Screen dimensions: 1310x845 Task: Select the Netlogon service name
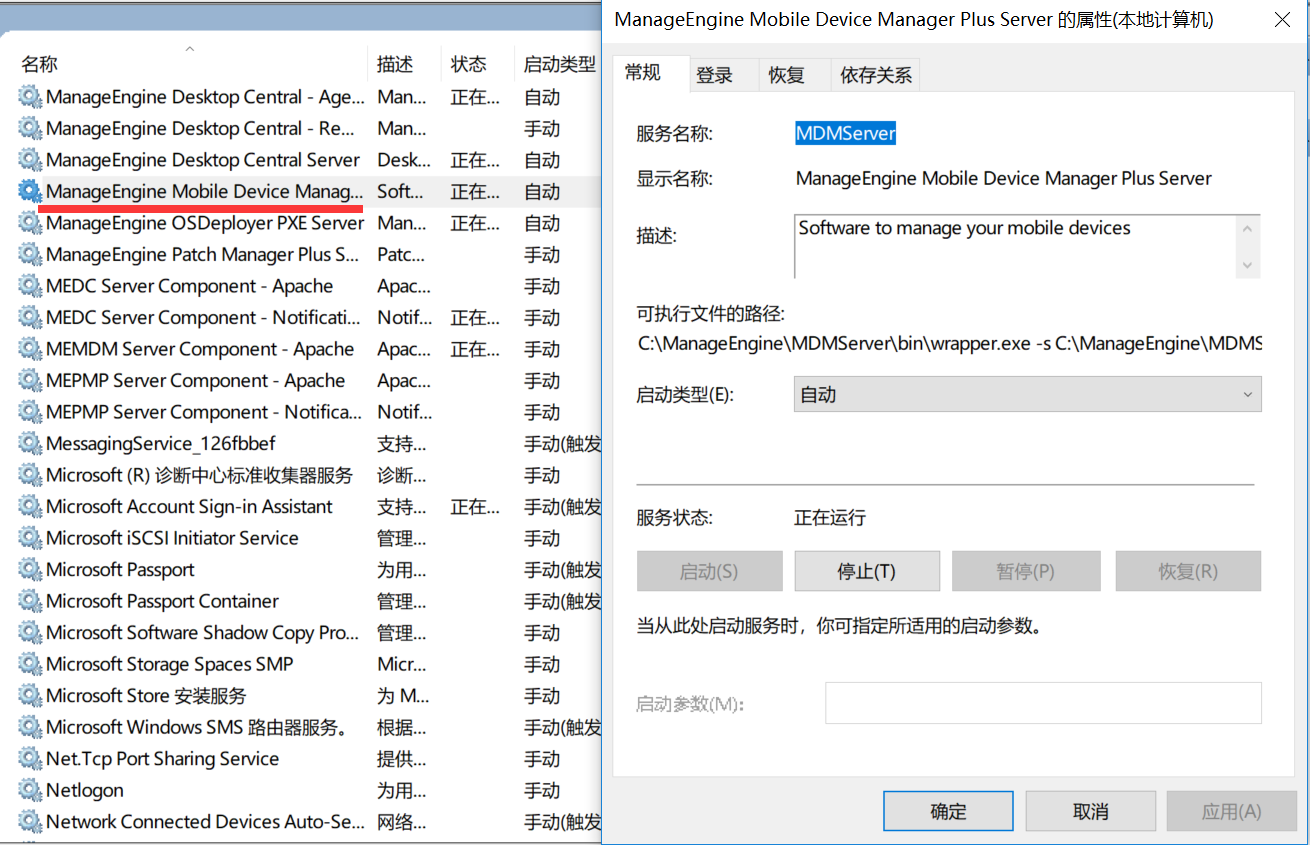point(85,790)
